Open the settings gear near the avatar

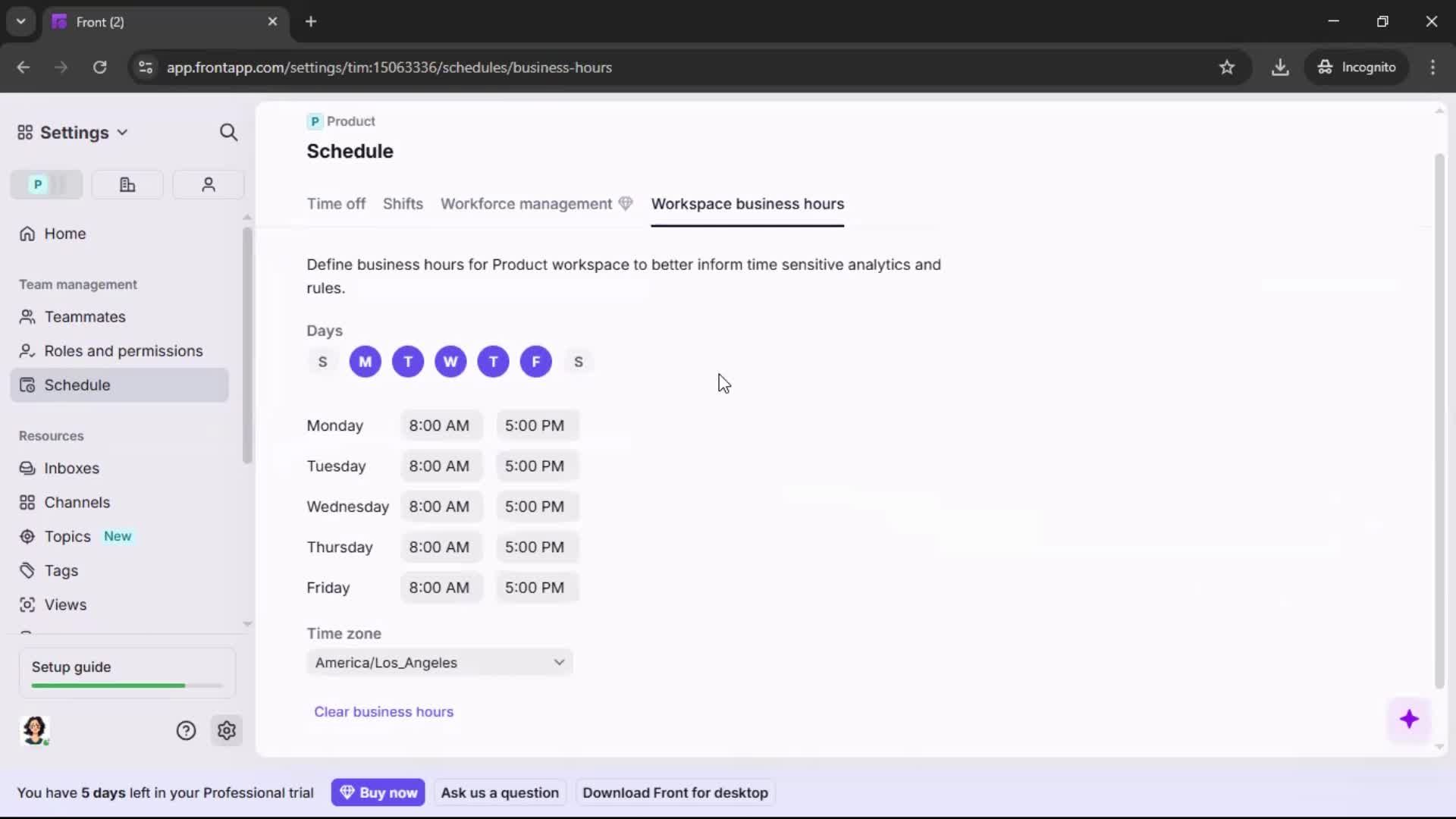pyautogui.click(x=227, y=730)
